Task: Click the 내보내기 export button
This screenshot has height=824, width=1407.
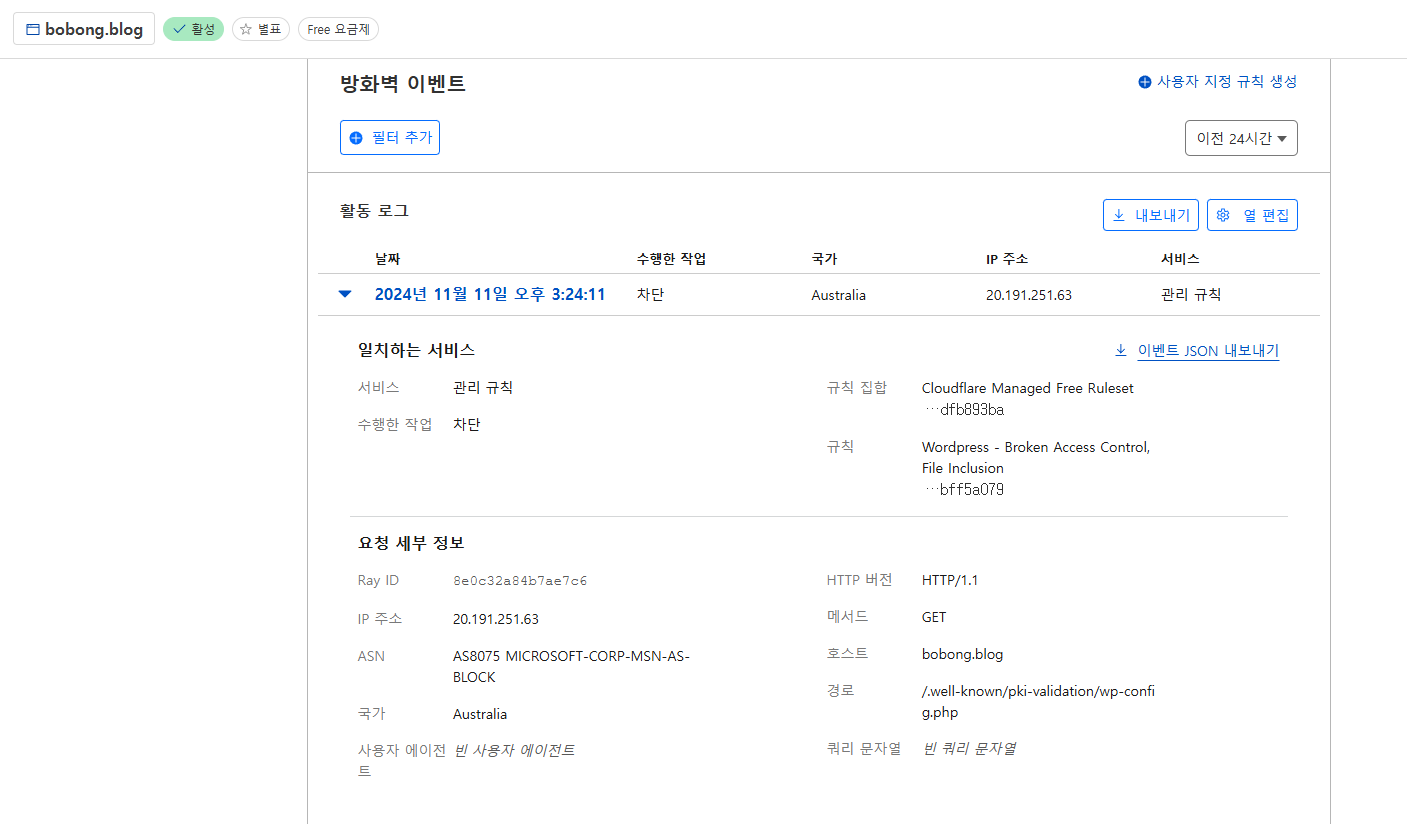Action: pyautogui.click(x=1151, y=215)
